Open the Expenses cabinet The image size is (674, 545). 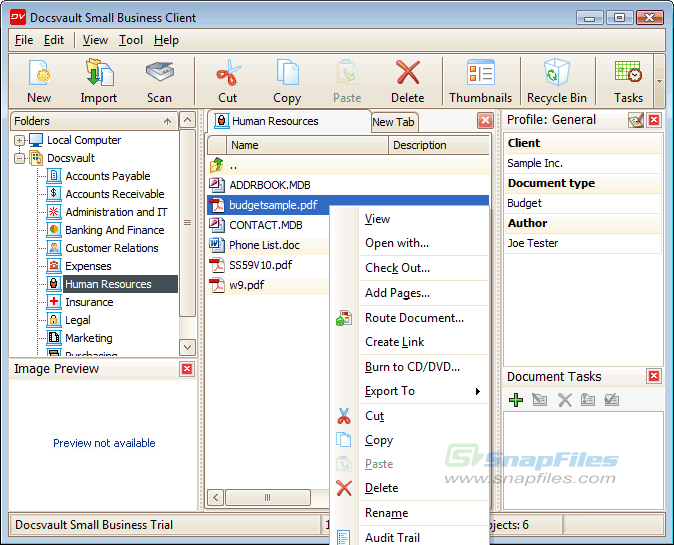point(88,266)
